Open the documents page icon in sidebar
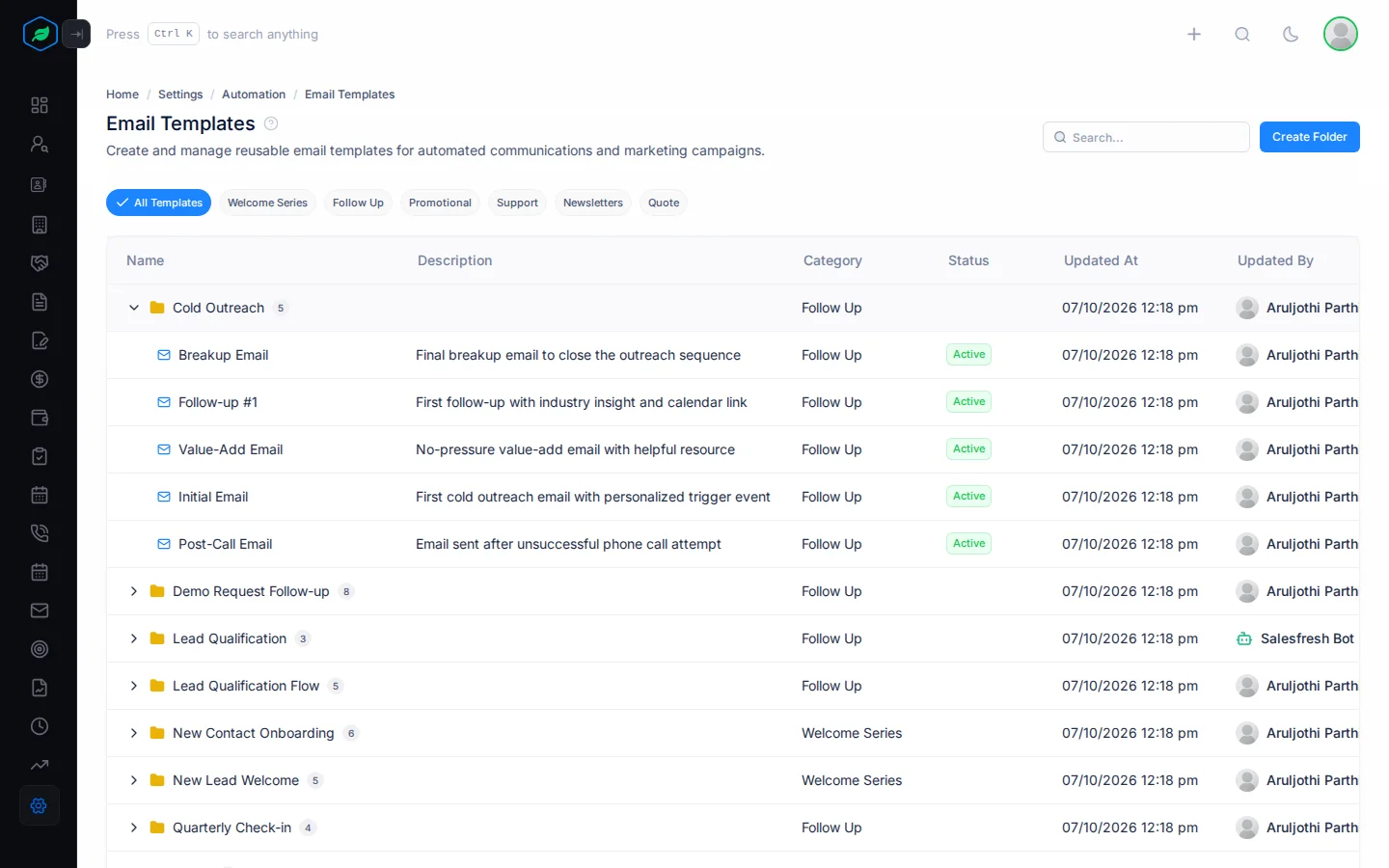 click(x=40, y=302)
